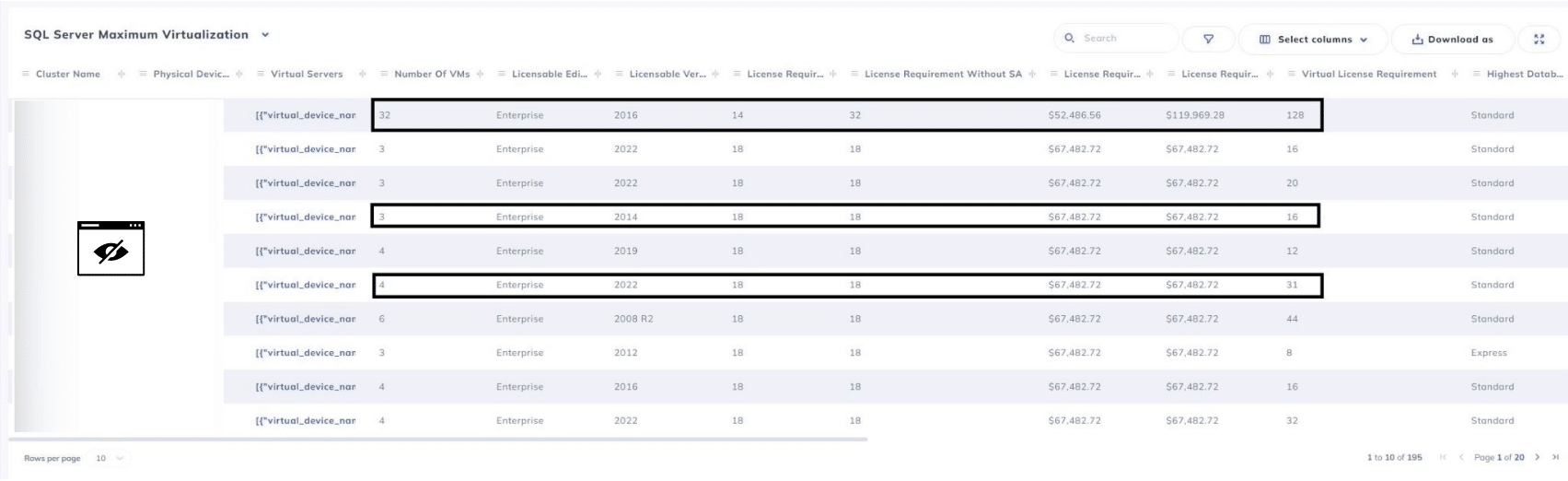This screenshot has height=481, width=1568.
Task: Click virtual_device_nar cell in 2014 row
Action: [x=306, y=217]
